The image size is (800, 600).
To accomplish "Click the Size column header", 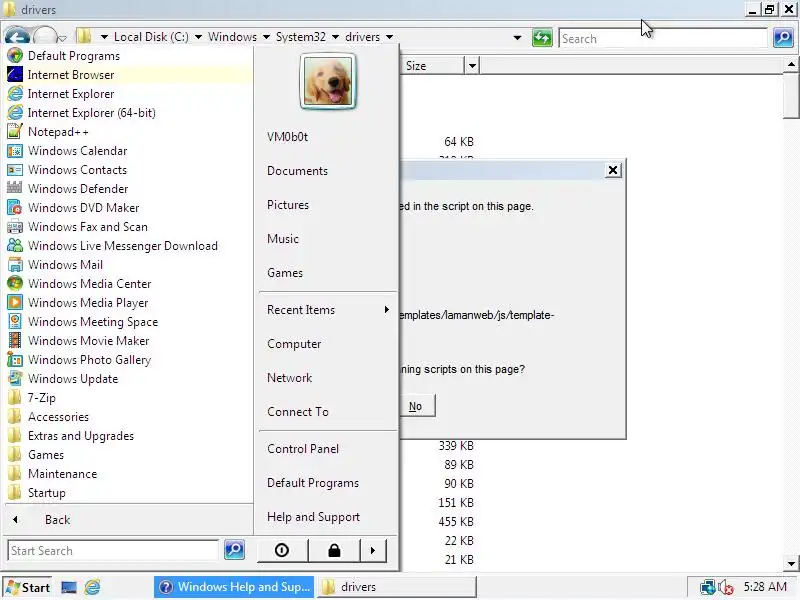I will click(433, 66).
